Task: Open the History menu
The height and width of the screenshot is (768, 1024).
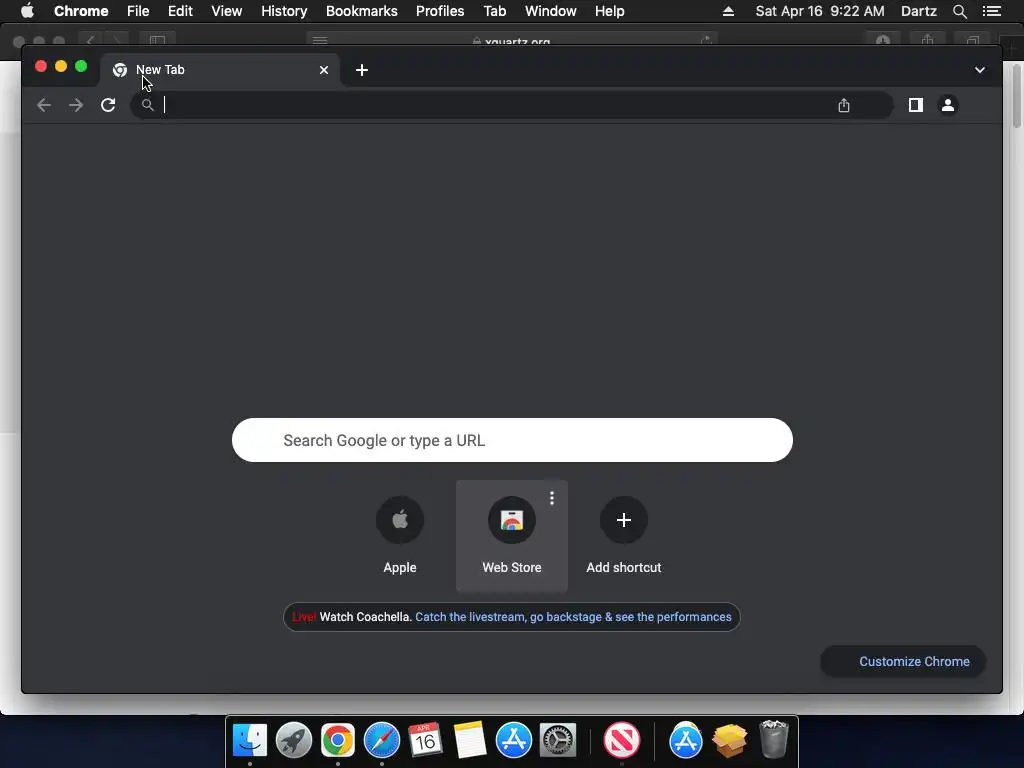Action: pyautogui.click(x=284, y=11)
